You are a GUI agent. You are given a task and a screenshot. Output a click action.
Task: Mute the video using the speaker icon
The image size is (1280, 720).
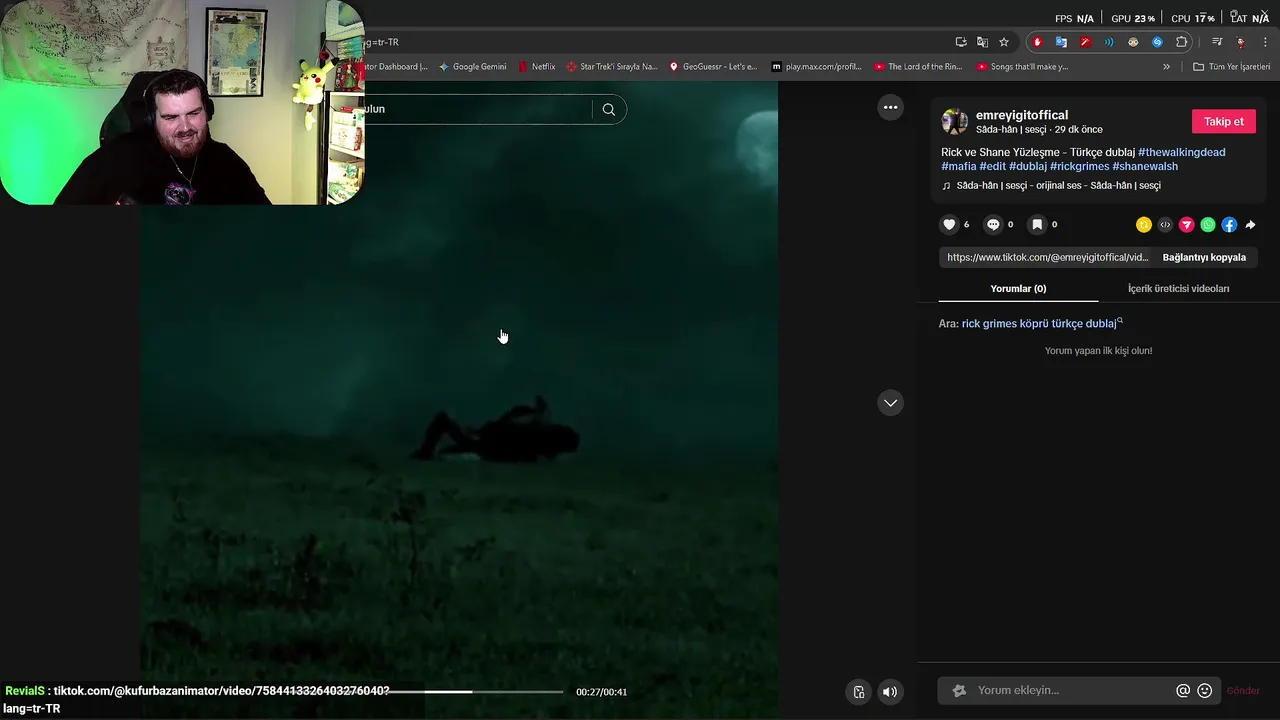coord(890,692)
